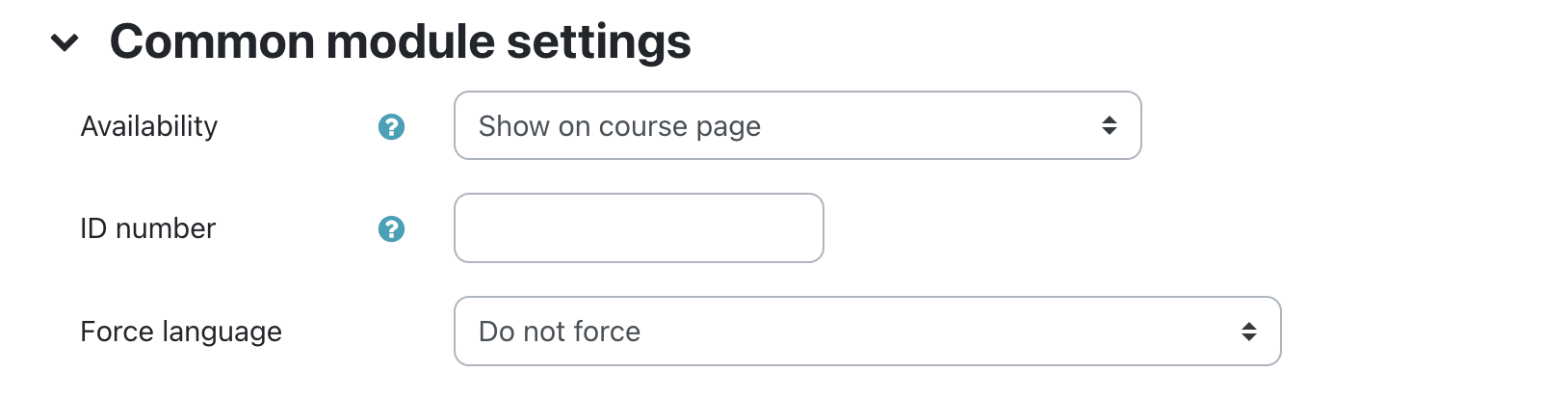The image size is (1568, 399).
Task: Toggle the section arrow beside Common module settings
Action: (x=65, y=42)
